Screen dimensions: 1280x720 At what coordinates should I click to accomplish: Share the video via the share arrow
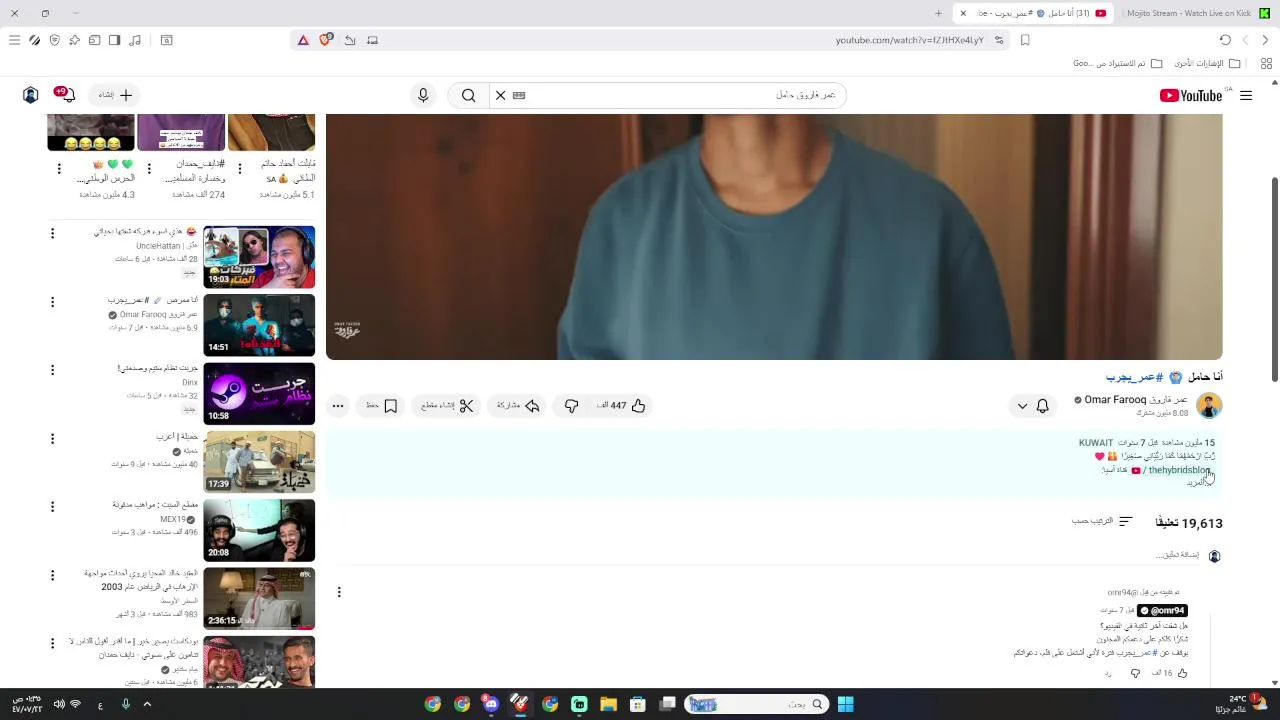[x=518, y=405]
